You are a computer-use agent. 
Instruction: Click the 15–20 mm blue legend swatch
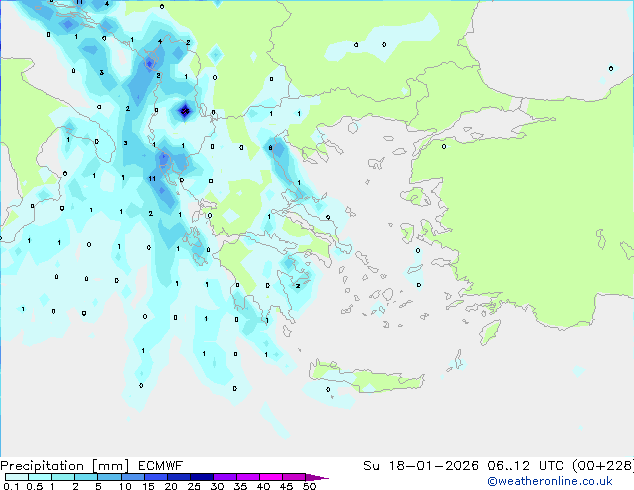click(156, 477)
